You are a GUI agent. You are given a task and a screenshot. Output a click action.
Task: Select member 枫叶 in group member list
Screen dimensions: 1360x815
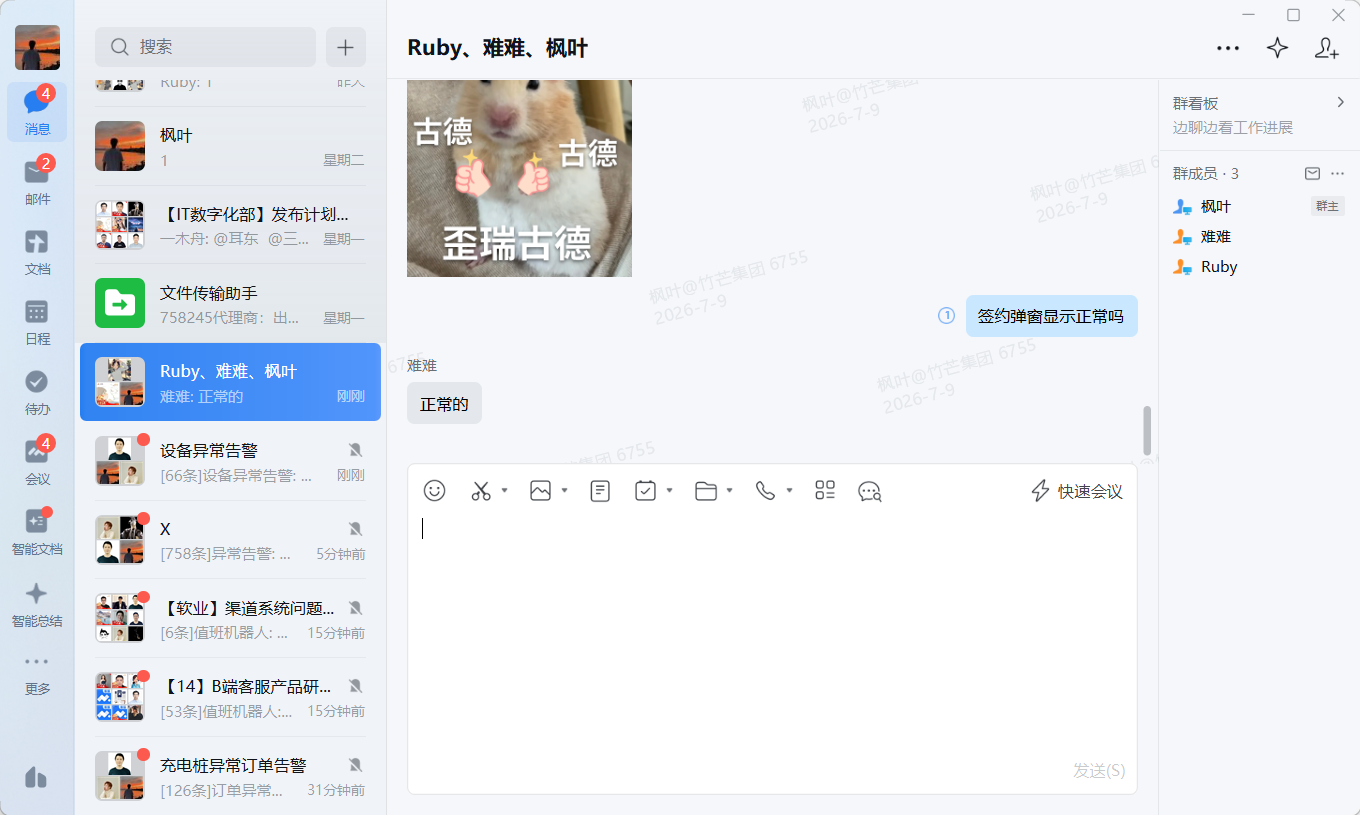pos(1259,206)
